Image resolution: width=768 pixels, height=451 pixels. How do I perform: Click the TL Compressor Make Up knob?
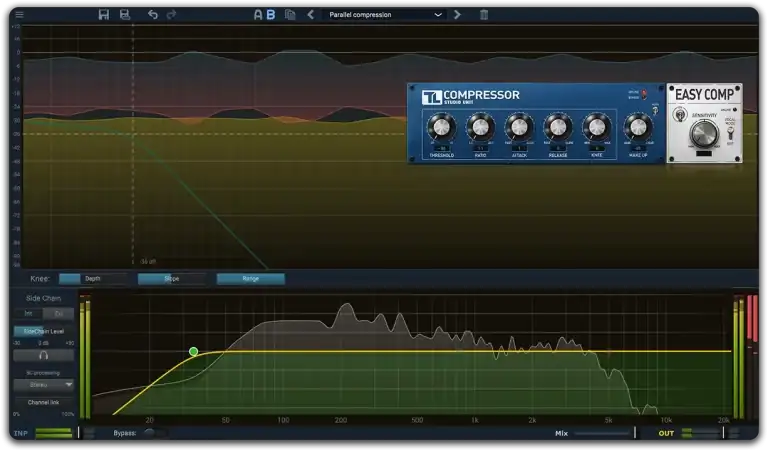(638, 127)
